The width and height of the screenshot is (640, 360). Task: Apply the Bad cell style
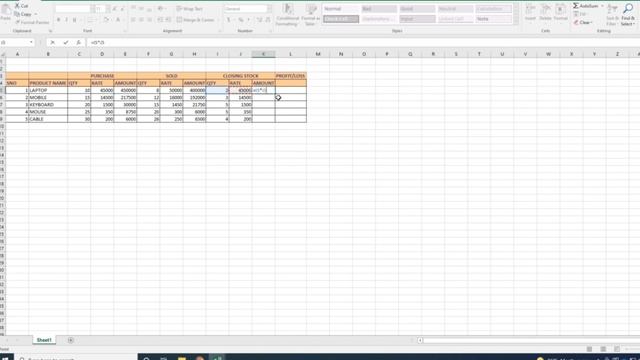379,9
